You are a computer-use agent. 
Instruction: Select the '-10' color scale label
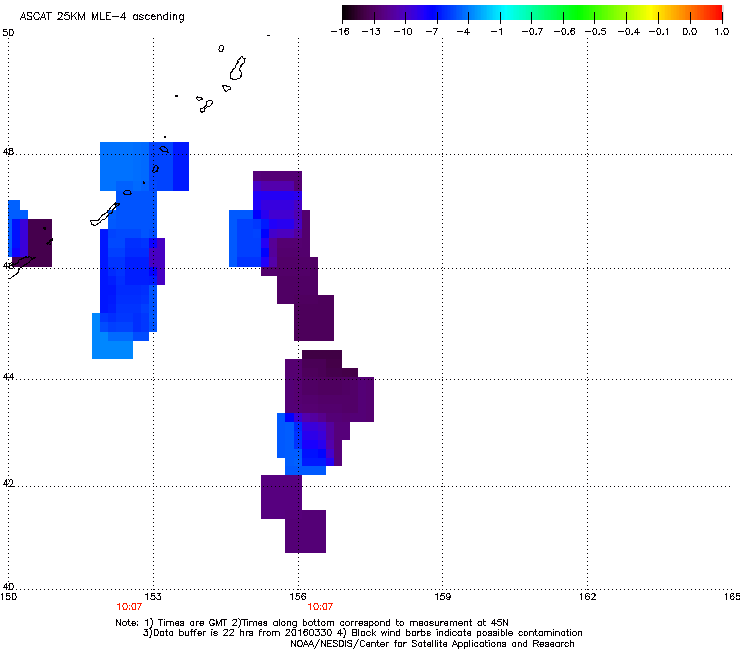pyautogui.click(x=403, y=32)
